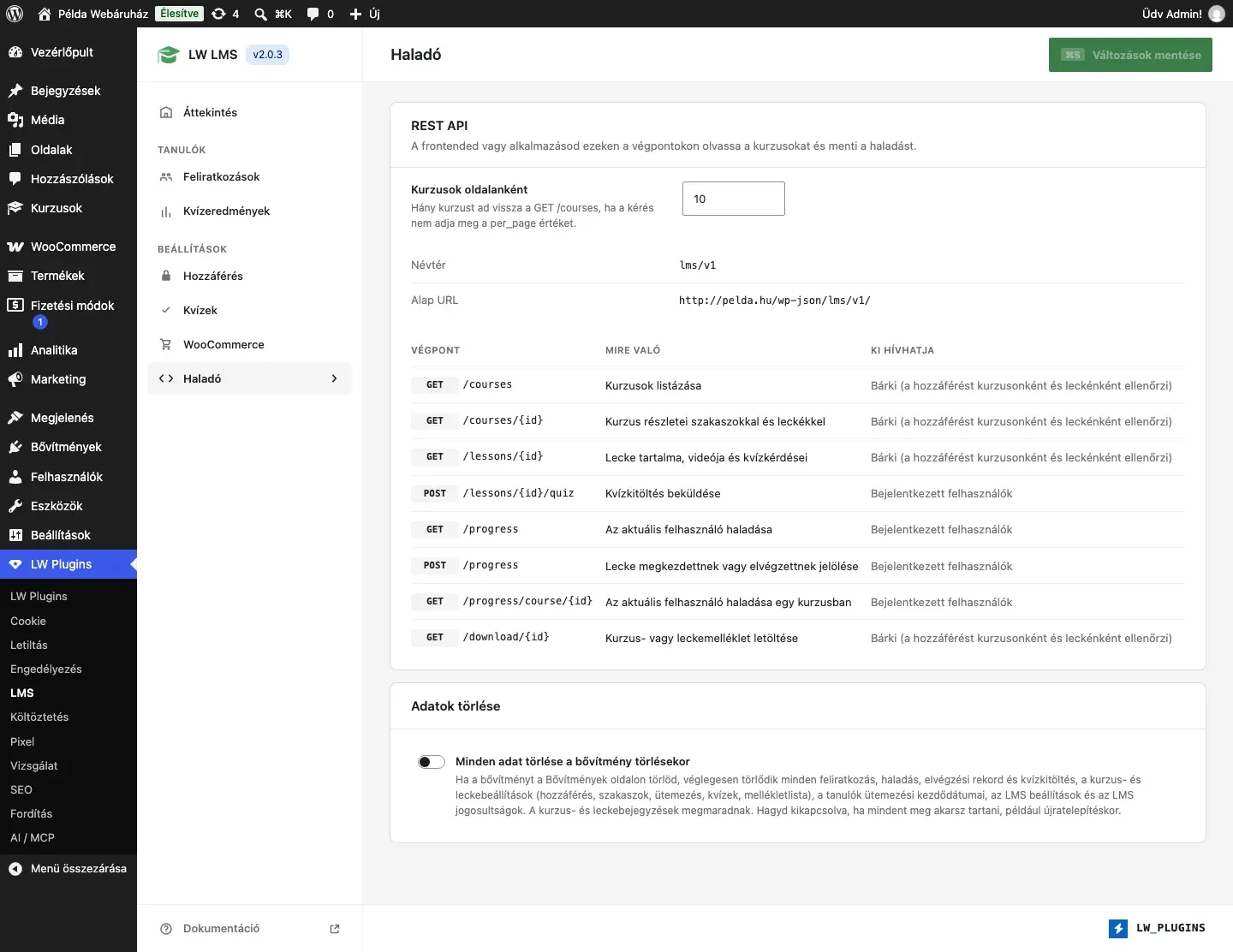Click the Hozzászólások comment icon
This screenshot has width=1233, height=952.
click(15, 179)
